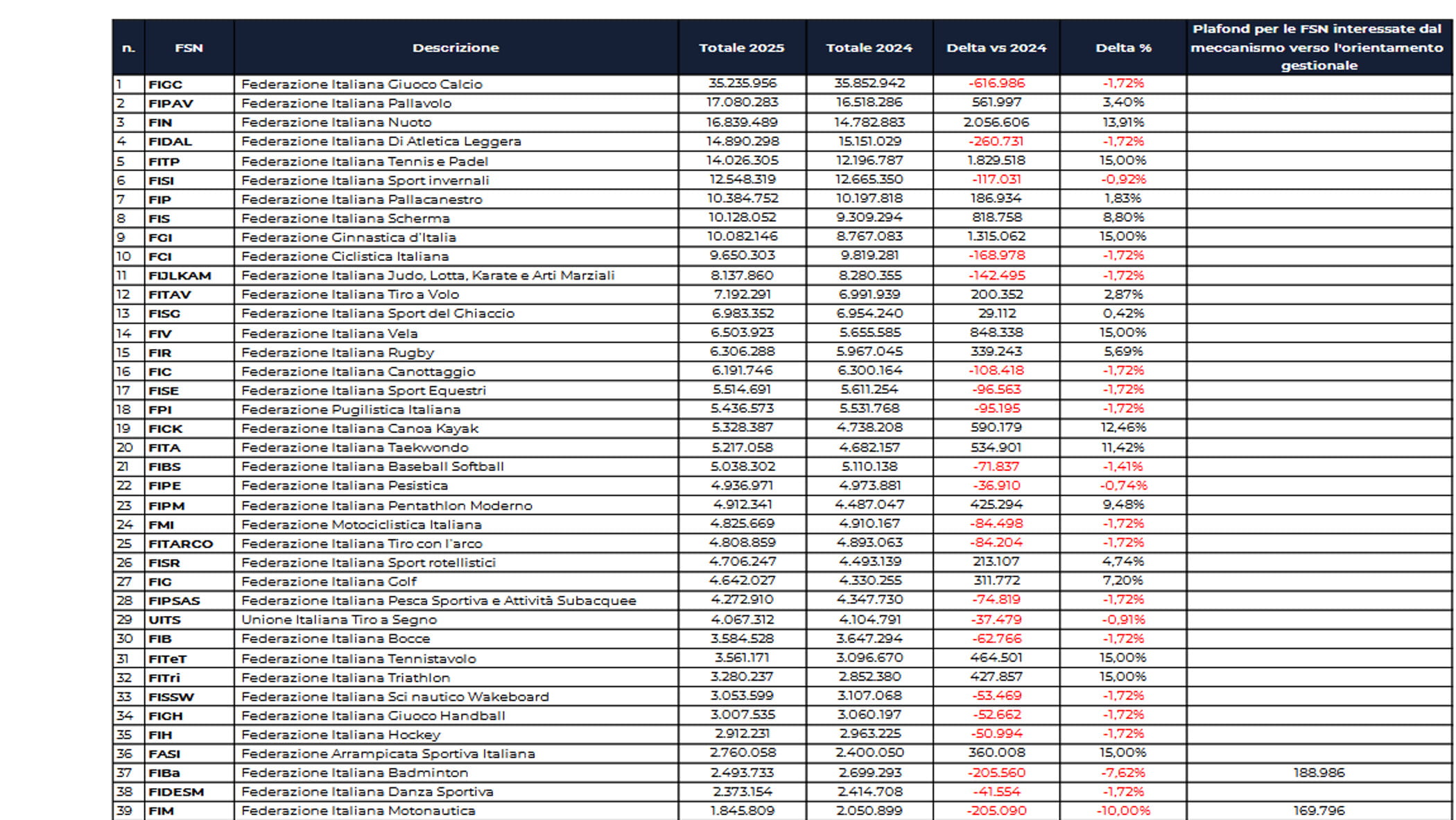Screen dimensions: 1456x820
Task: Click 'Federazione Italiana Tennis e Padel' description
Action: tap(365, 161)
